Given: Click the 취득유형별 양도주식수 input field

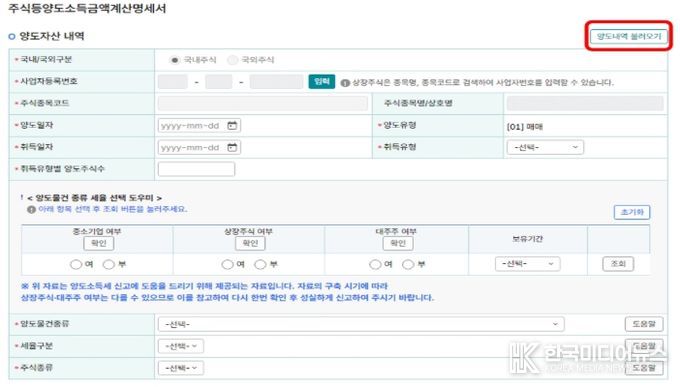Looking at the screenshot, I should click(196, 169).
